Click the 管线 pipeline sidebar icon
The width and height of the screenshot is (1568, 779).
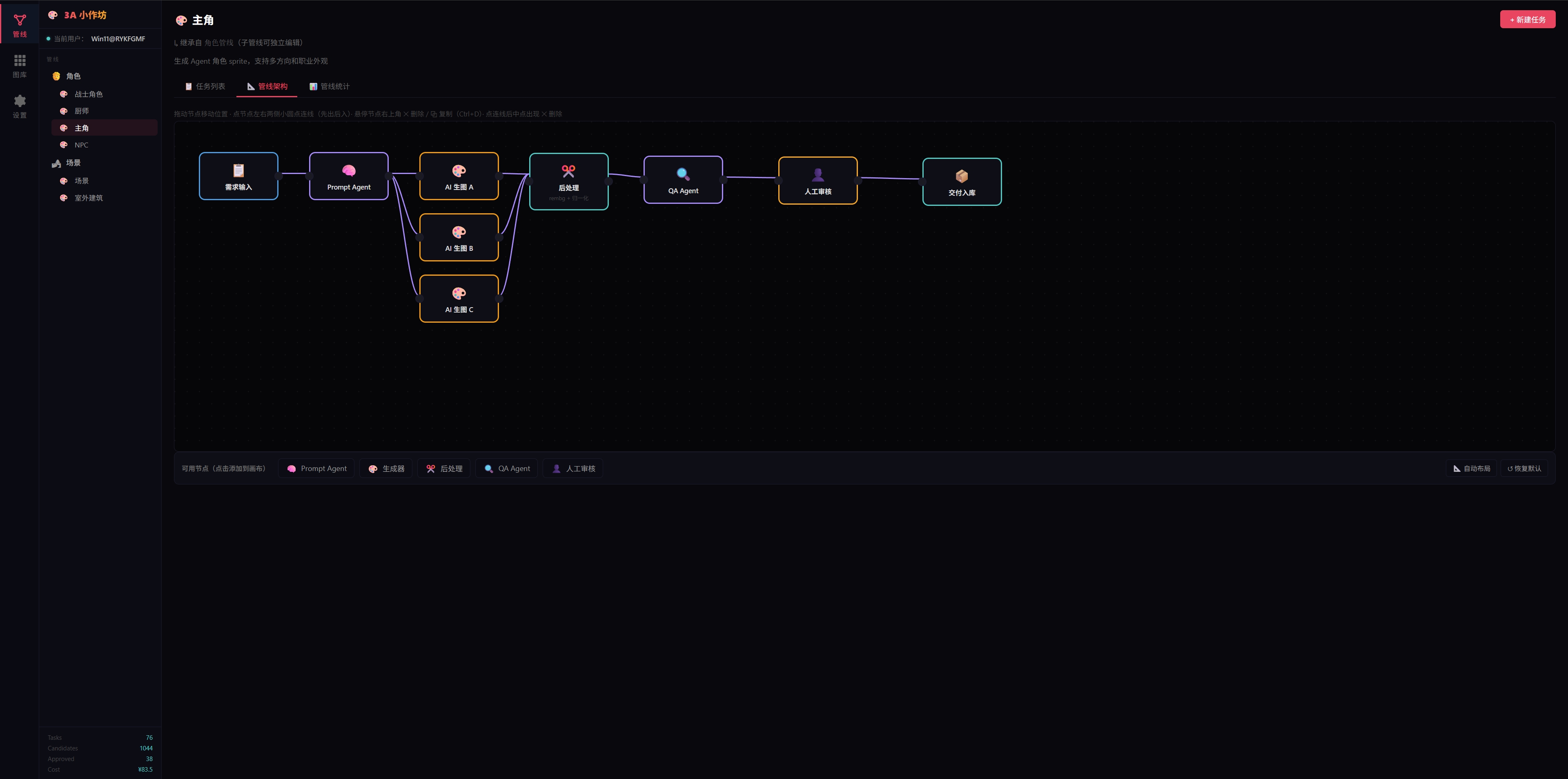point(20,26)
